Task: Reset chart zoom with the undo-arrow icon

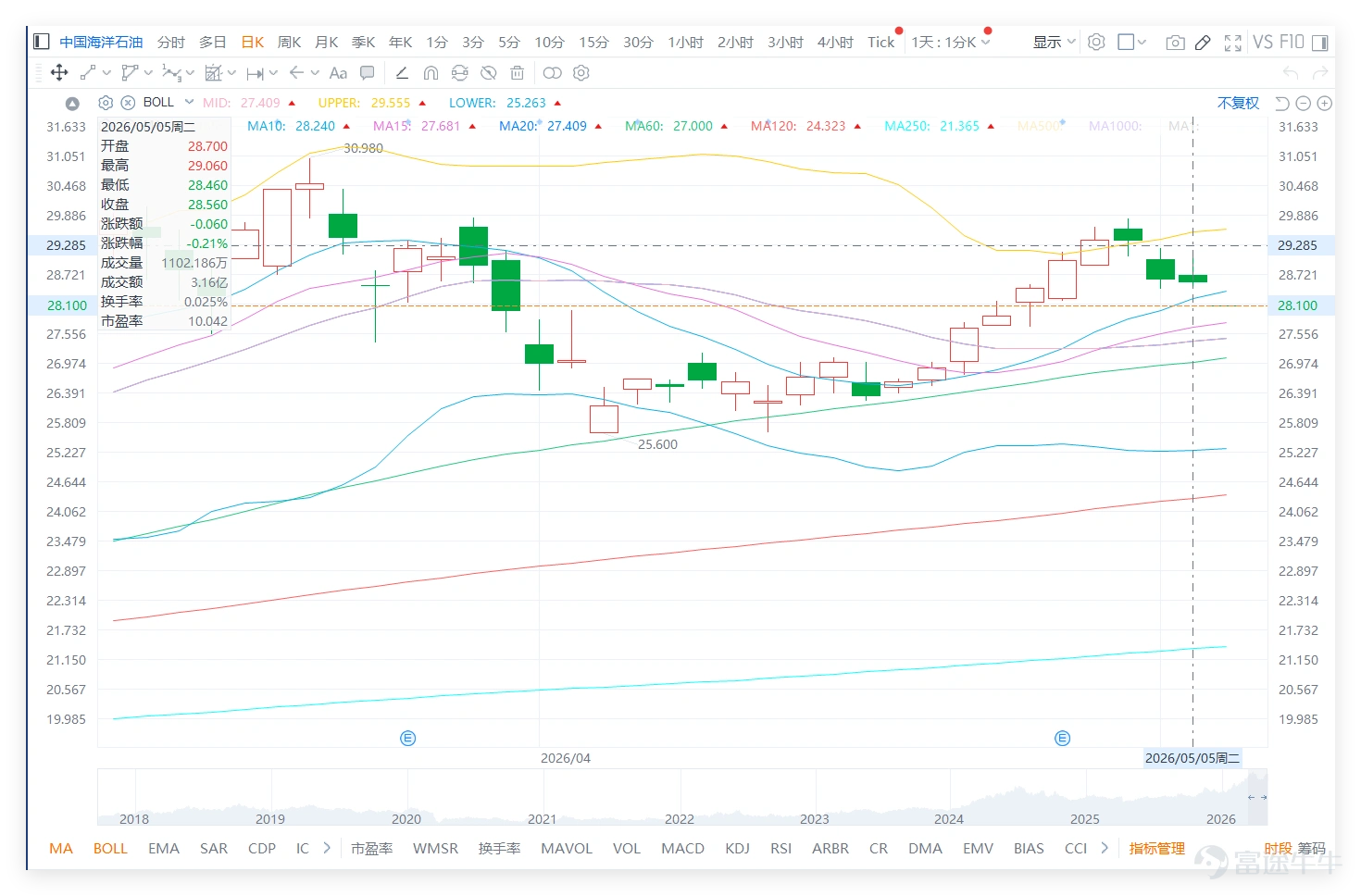Action: coord(1282,104)
